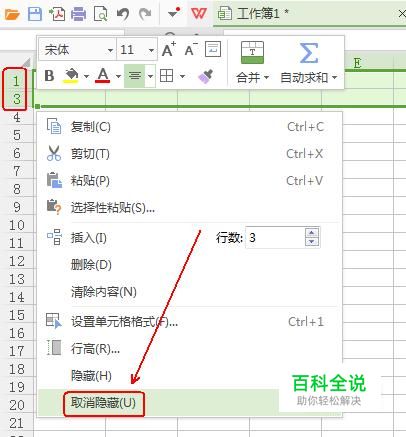Choose 粘贴(P) from the context menu
The width and height of the screenshot is (406, 437).
coord(190,181)
